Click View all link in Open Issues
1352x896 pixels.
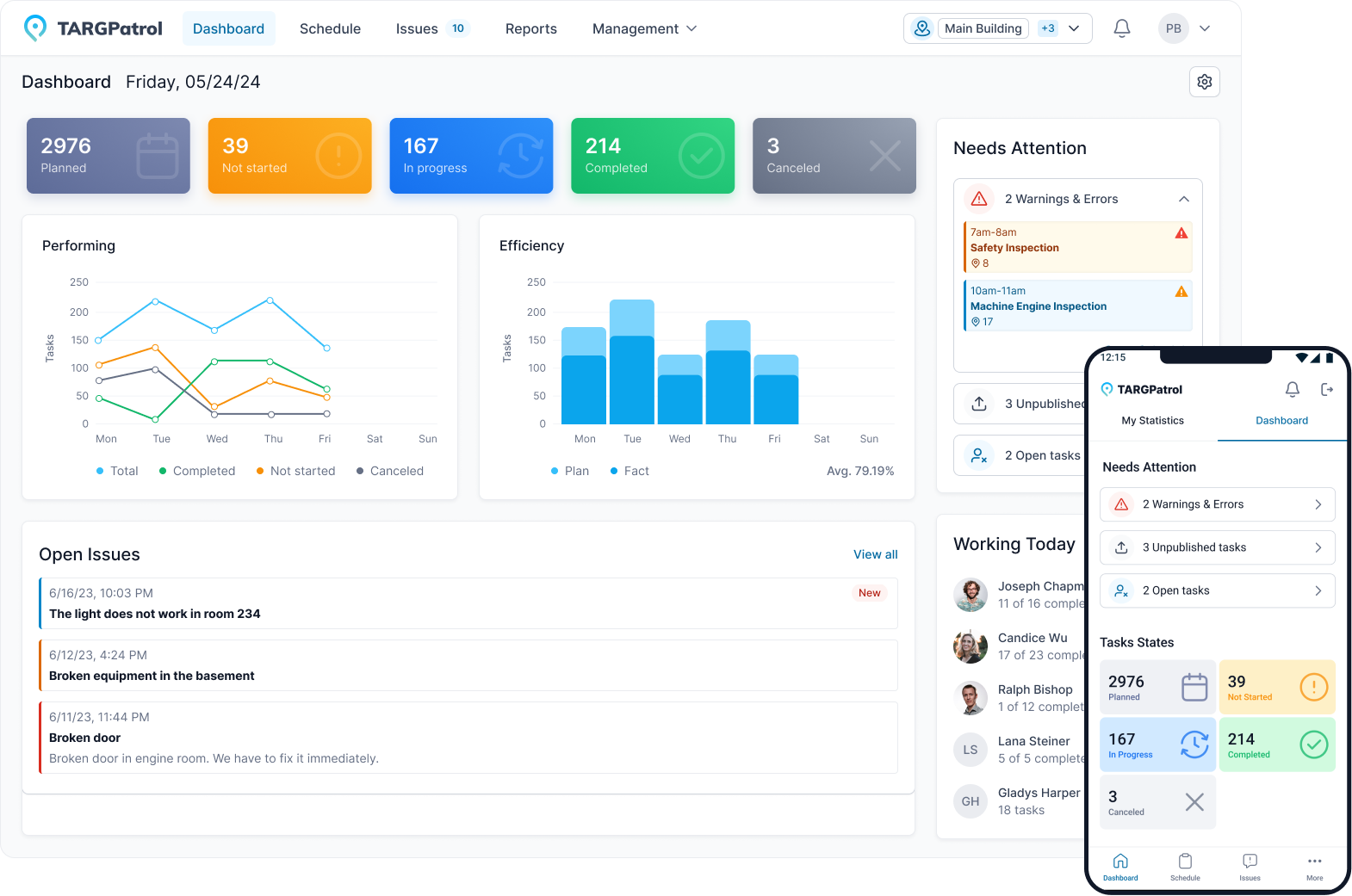coord(876,554)
